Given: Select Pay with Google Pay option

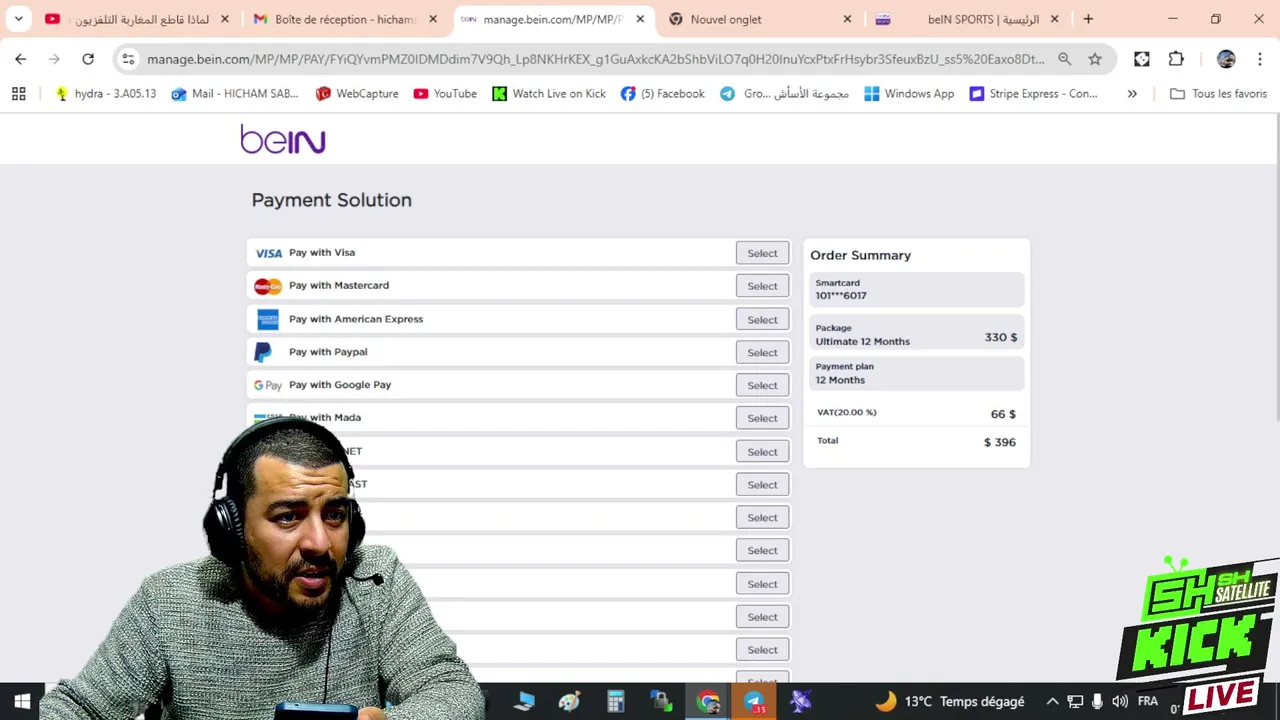Looking at the screenshot, I should point(762,385).
